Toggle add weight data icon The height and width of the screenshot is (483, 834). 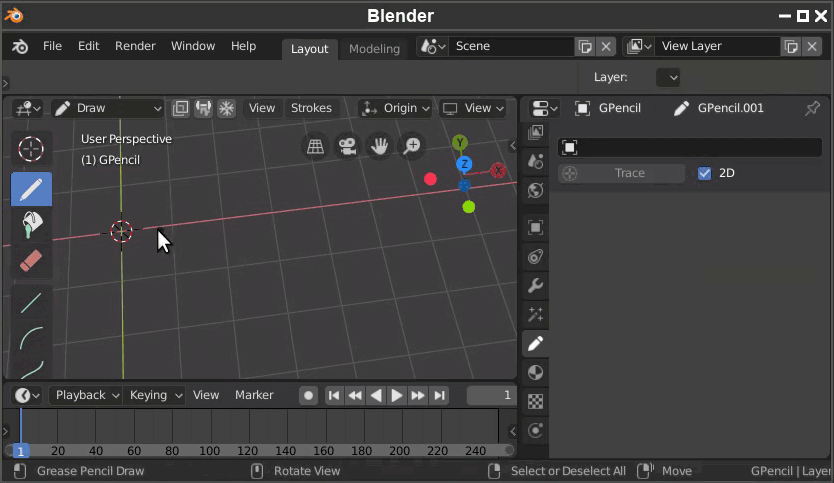point(203,109)
